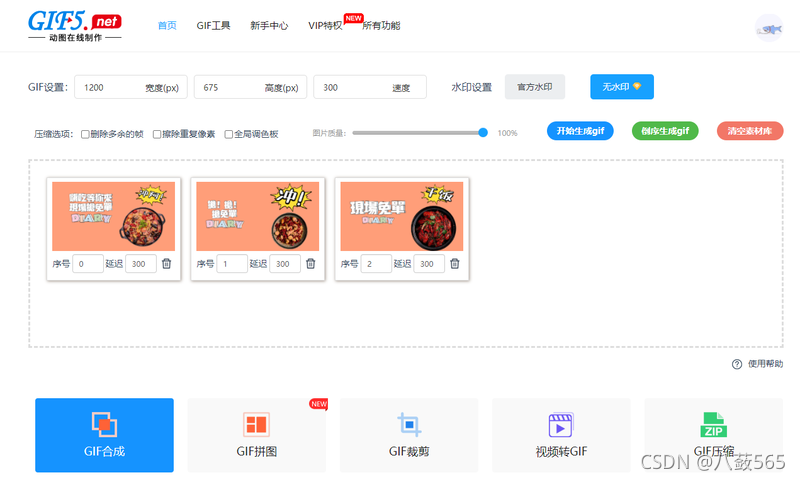Click the GIF设置 label

48,87
